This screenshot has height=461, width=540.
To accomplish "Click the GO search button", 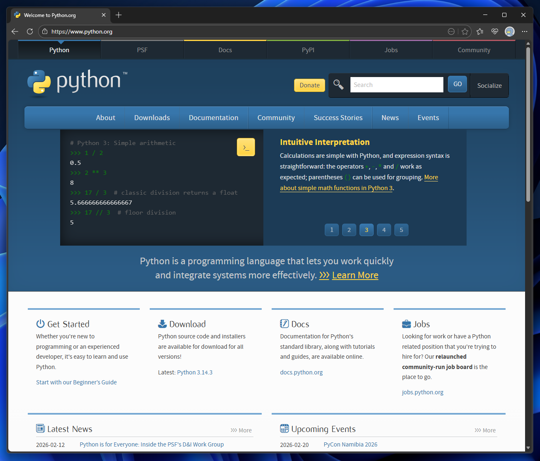I will pyautogui.click(x=457, y=84).
